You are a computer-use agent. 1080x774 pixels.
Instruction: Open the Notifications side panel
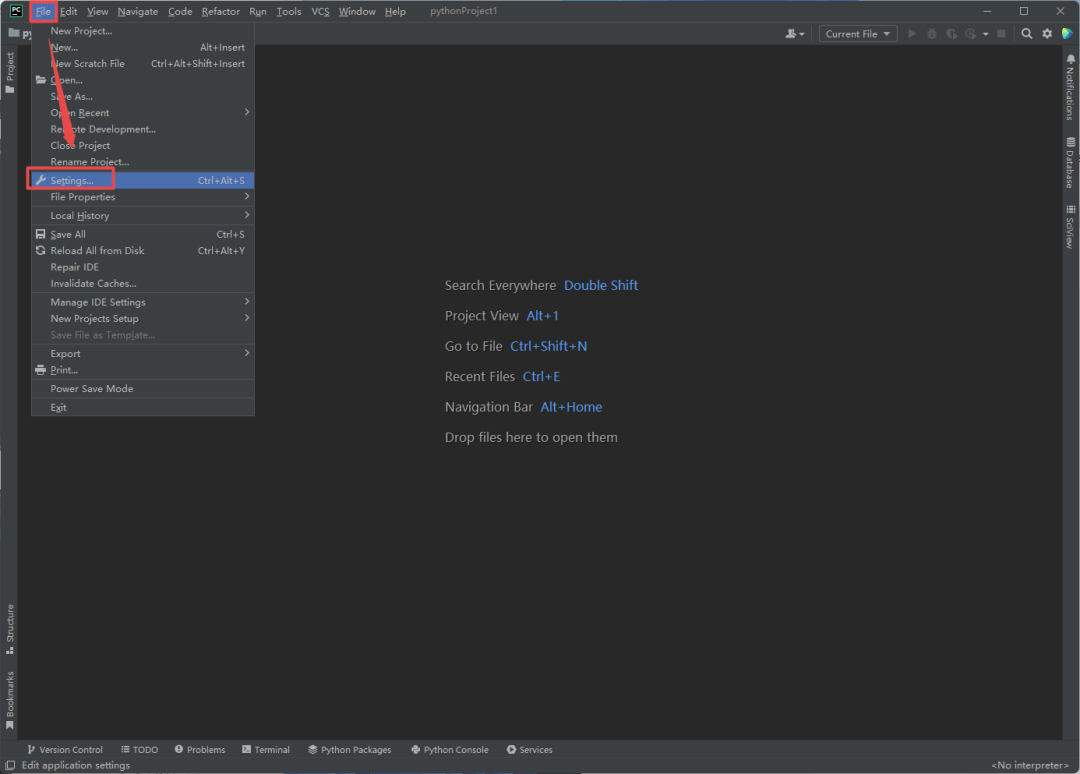[1070, 87]
